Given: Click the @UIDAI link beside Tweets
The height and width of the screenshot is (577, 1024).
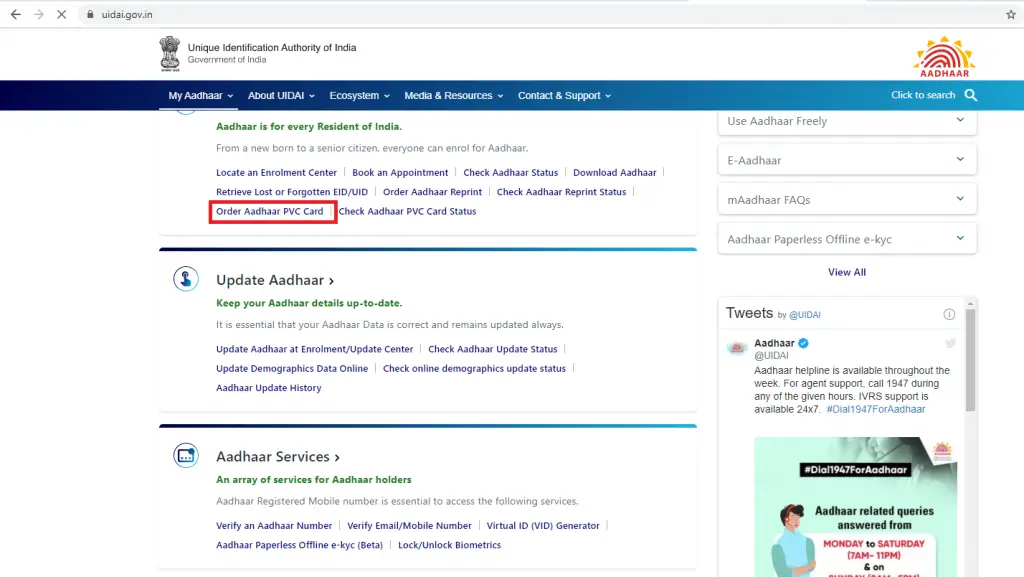Looking at the screenshot, I should [x=805, y=315].
